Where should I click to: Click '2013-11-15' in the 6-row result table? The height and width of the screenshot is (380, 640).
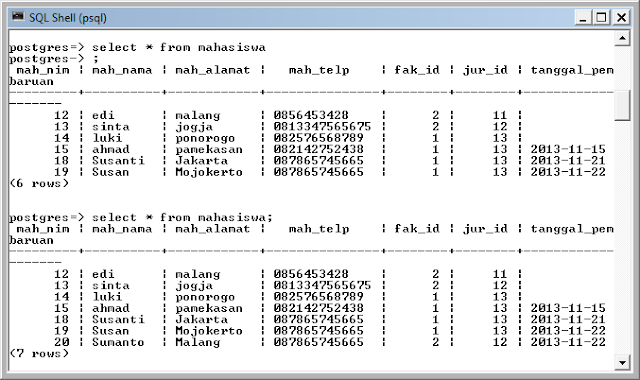coord(568,149)
